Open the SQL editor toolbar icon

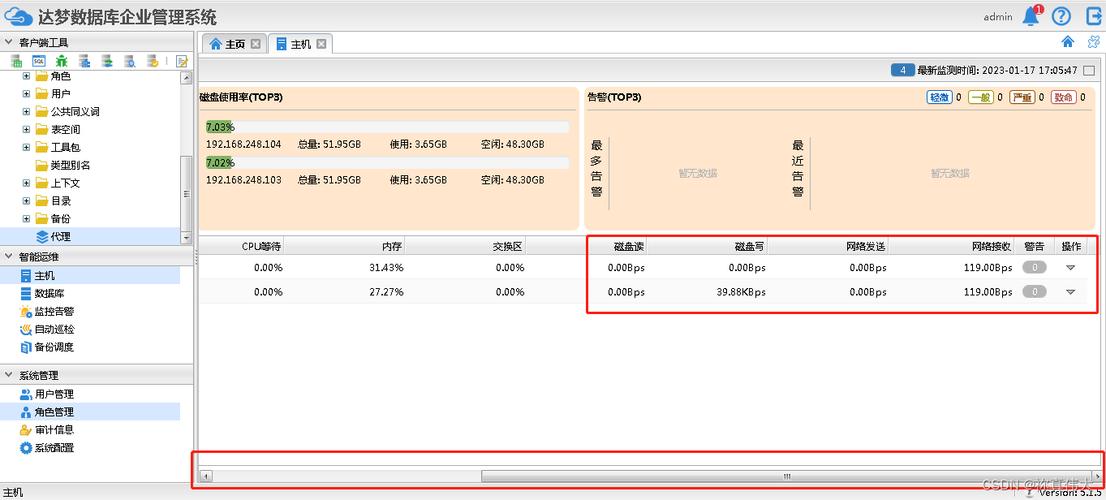39,61
